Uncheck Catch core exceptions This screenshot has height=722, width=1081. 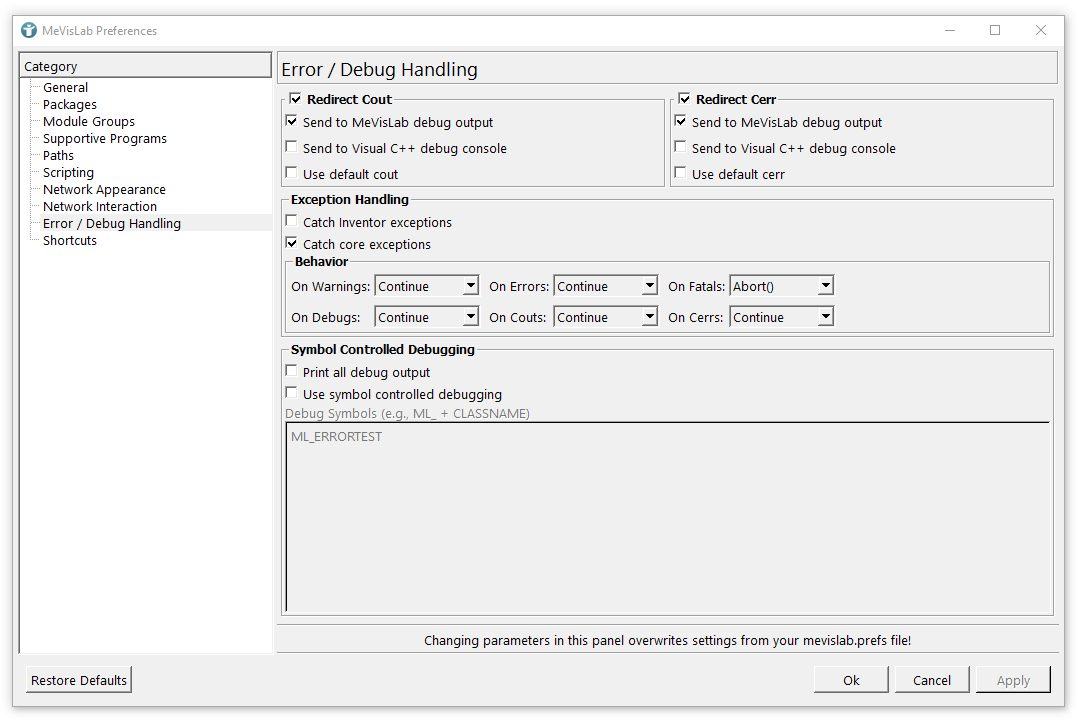pyautogui.click(x=292, y=244)
